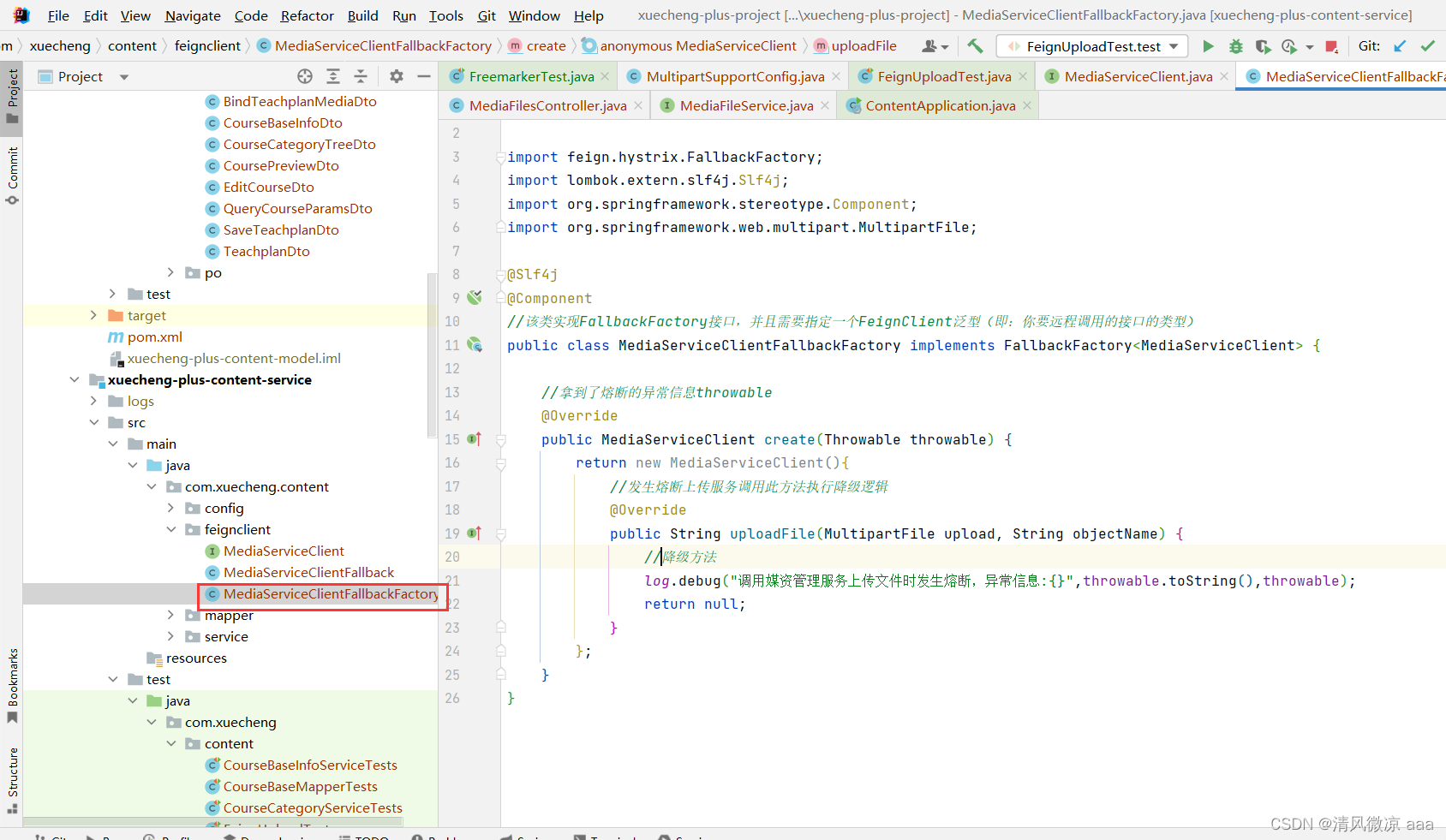Switch to MultipartSupportConfig.java tab
This screenshot has height=840, width=1446.
[735, 76]
